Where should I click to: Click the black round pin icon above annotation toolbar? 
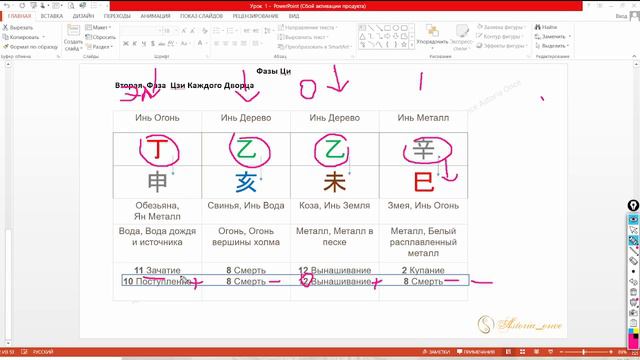pos(633,205)
